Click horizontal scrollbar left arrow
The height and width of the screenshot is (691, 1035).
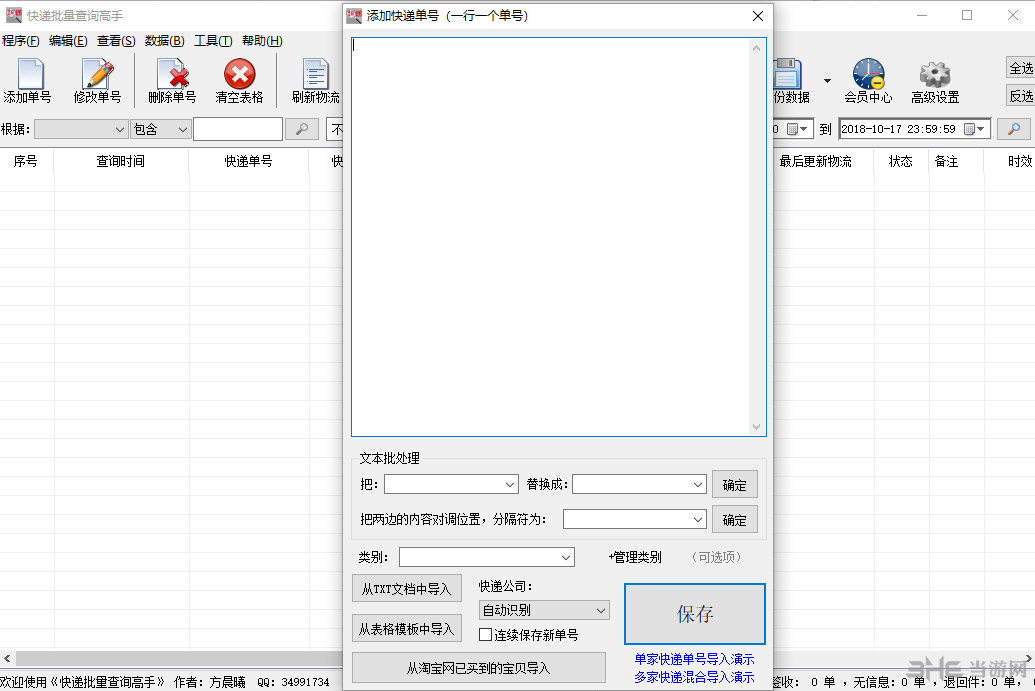(7, 658)
